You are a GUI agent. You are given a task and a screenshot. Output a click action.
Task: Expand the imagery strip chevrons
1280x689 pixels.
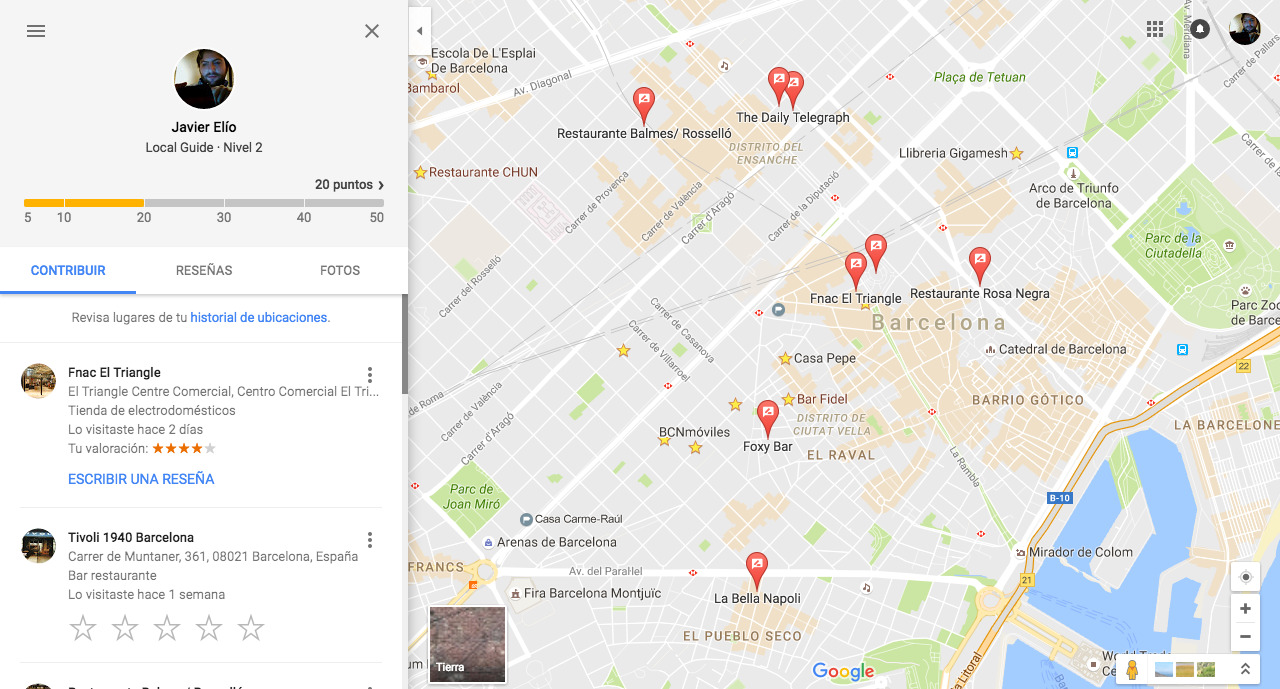[x=1245, y=669]
